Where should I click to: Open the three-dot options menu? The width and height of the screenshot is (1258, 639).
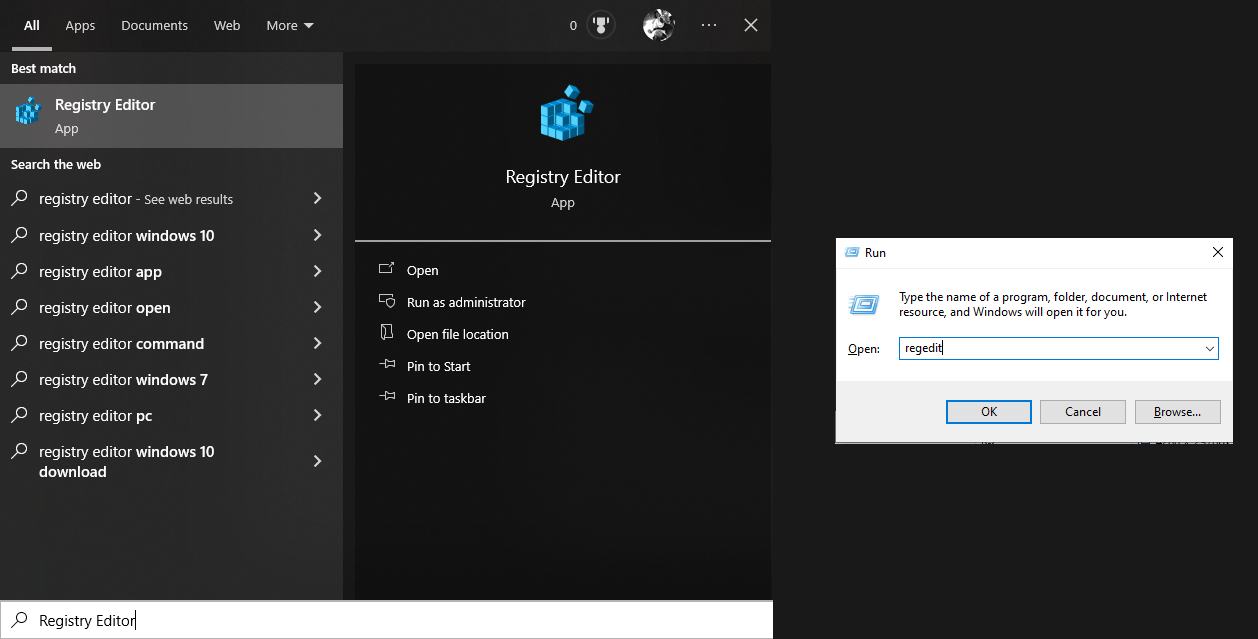coord(709,25)
